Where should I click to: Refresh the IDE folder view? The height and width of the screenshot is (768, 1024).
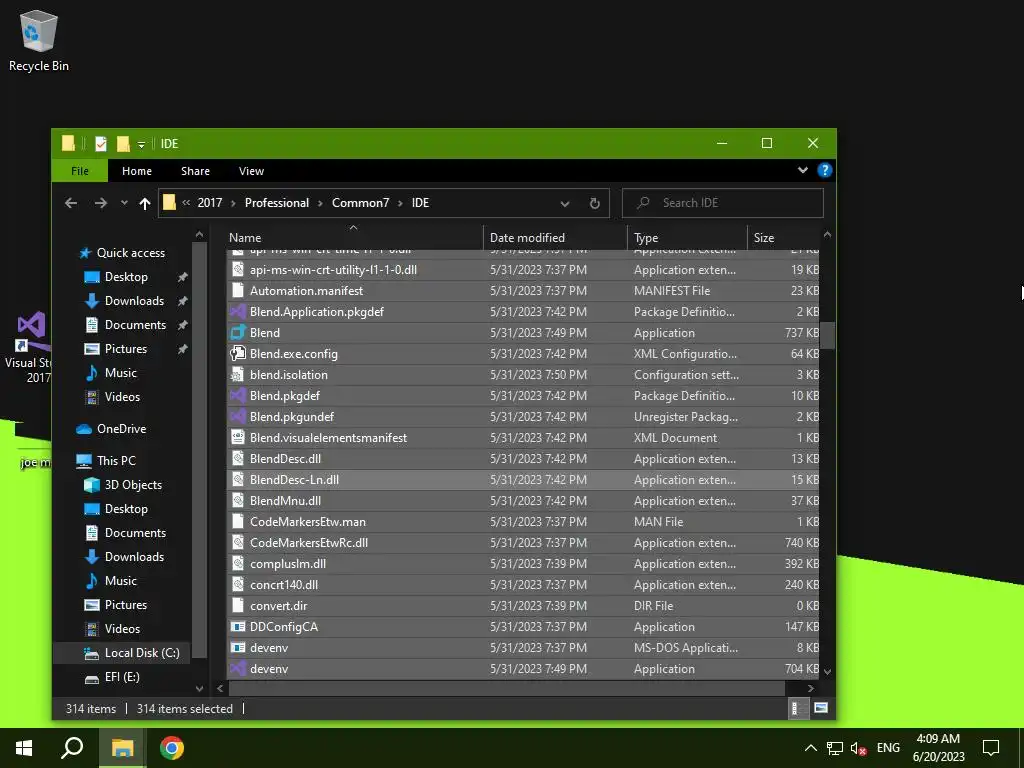[x=594, y=203]
